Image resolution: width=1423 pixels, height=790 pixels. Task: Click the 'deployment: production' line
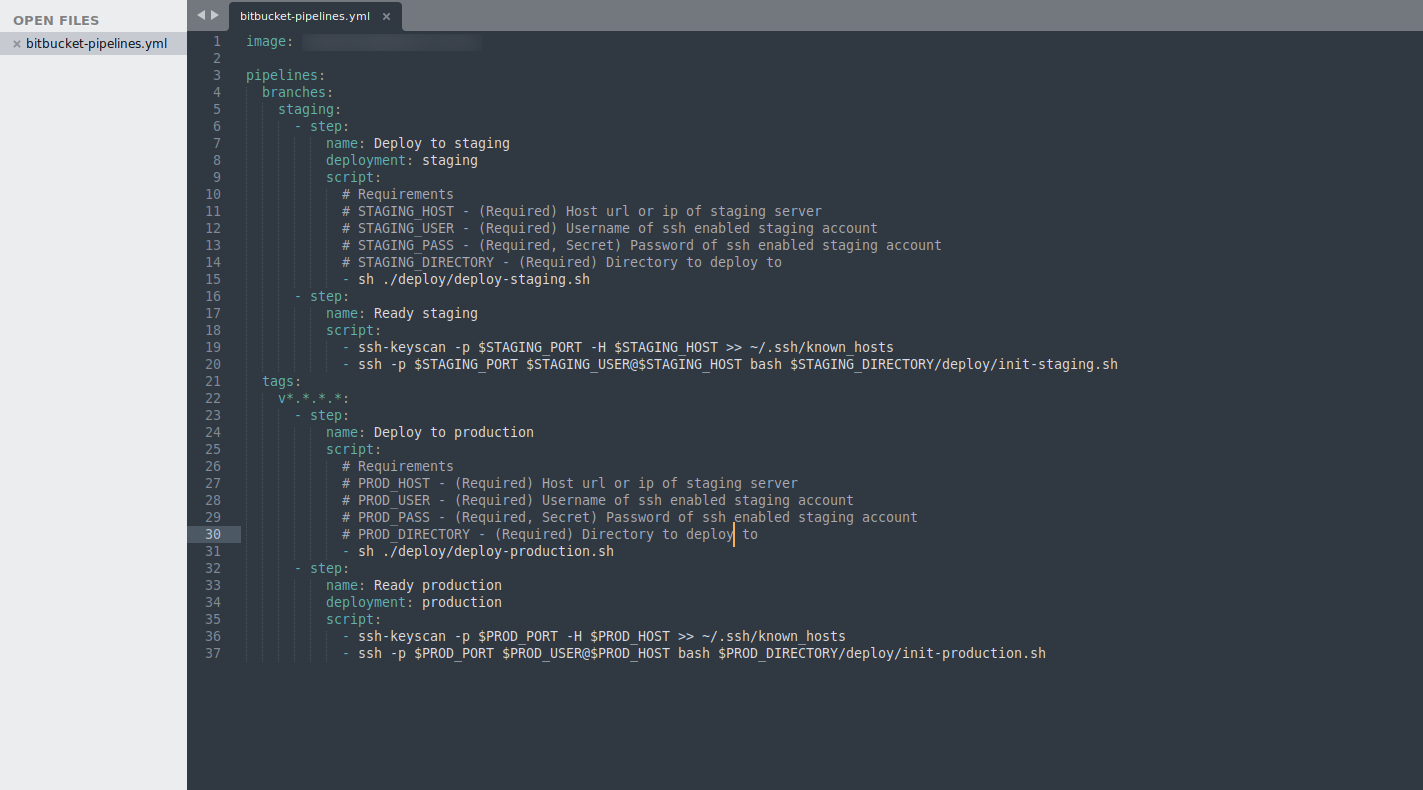coord(414,602)
